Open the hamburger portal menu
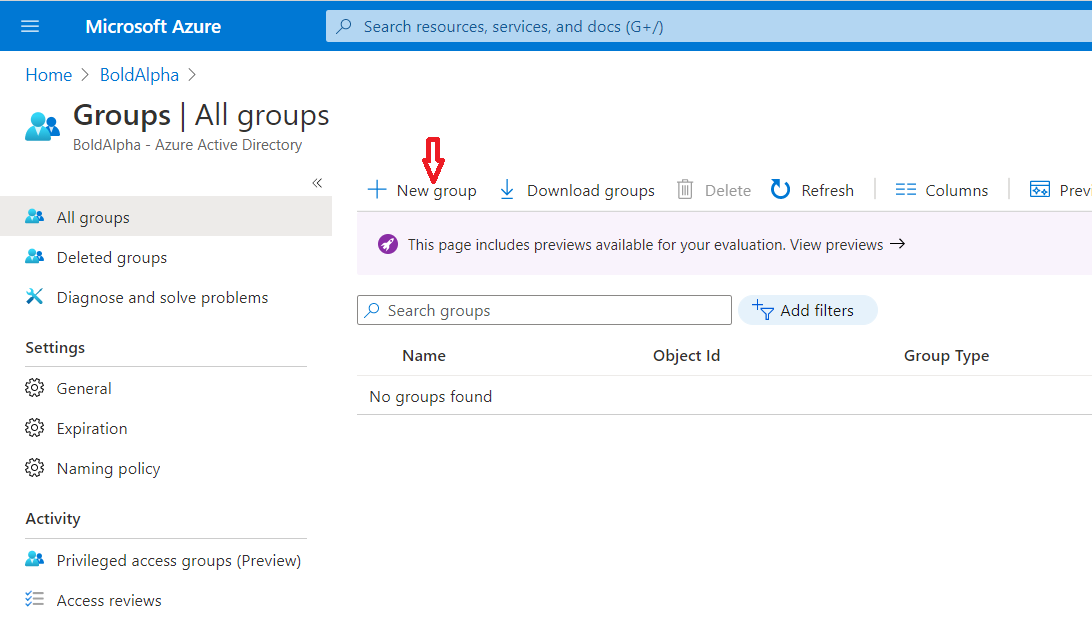Screen dimensions: 1092x627 coord(30,26)
